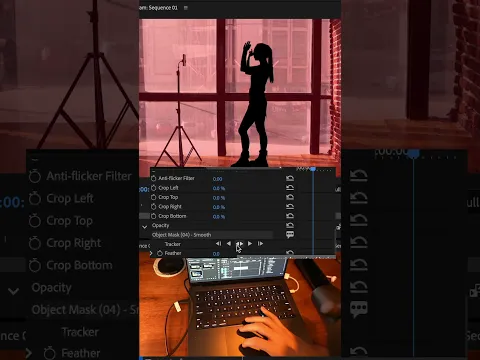Click the Tracker label in center panel
480x360 pixels.
pos(172,244)
